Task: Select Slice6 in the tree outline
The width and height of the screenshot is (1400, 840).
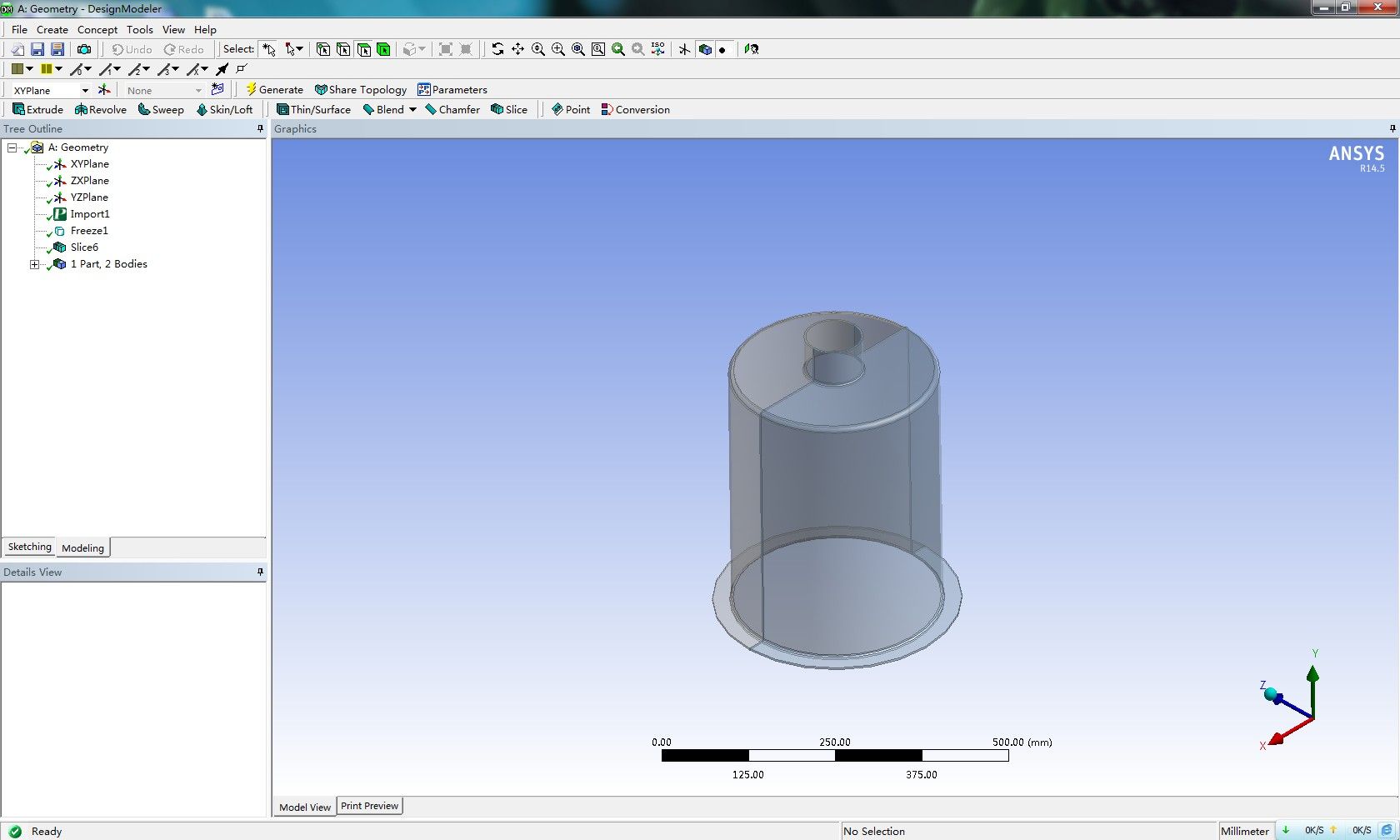Action: point(84,247)
